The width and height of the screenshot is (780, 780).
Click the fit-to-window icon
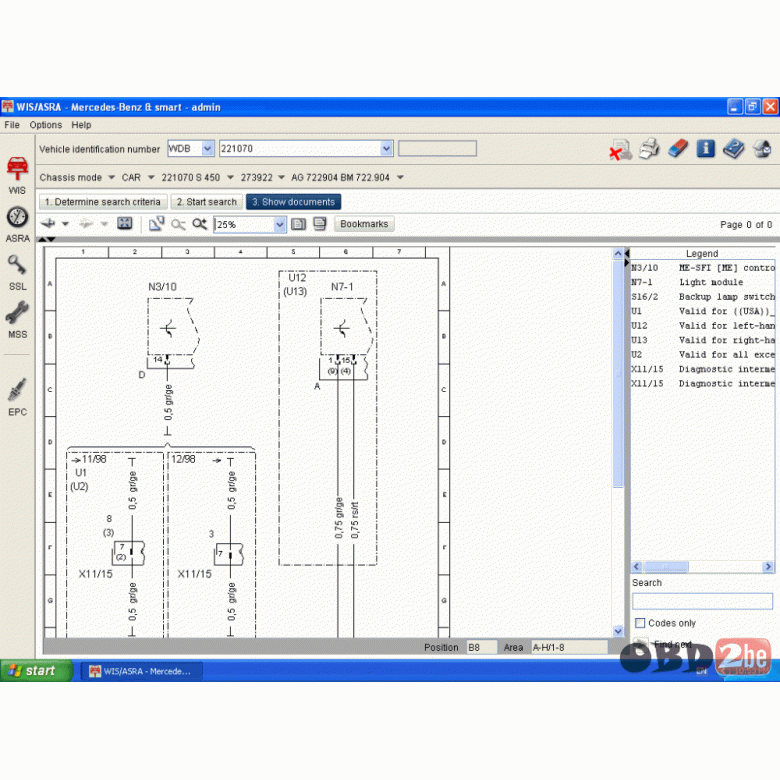pyautogui.click(x=124, y=223)
